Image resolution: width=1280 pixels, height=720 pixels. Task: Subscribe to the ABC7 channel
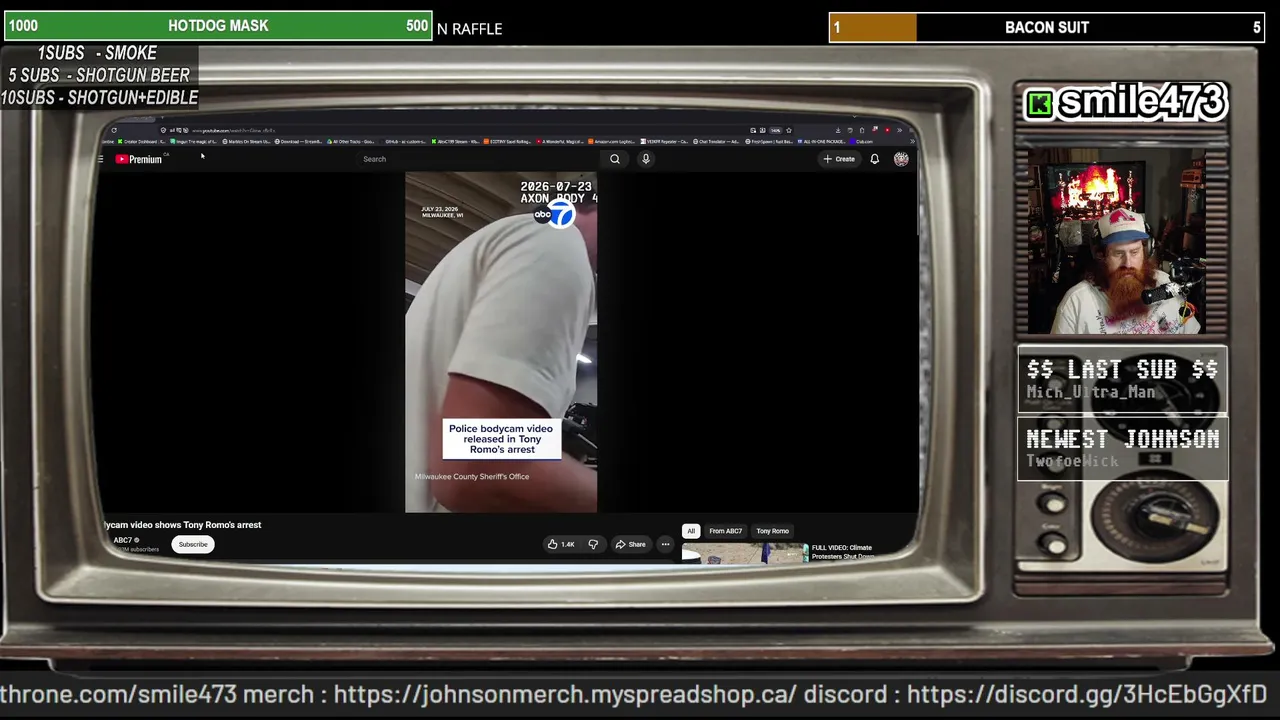pyautogui.click(x=193, y=544)
